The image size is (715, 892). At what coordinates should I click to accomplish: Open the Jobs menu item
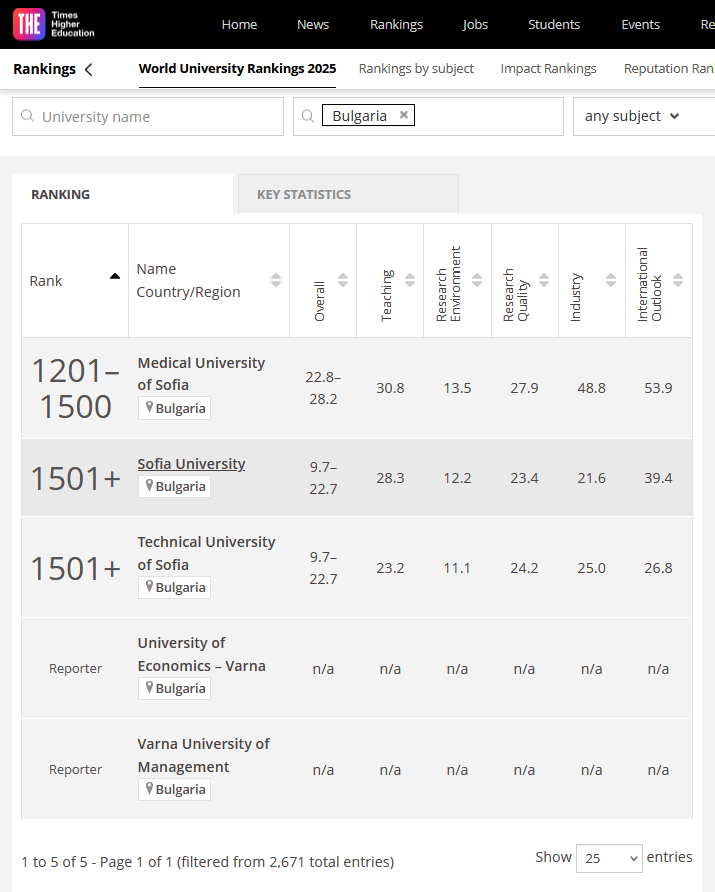tap(476, 24)
